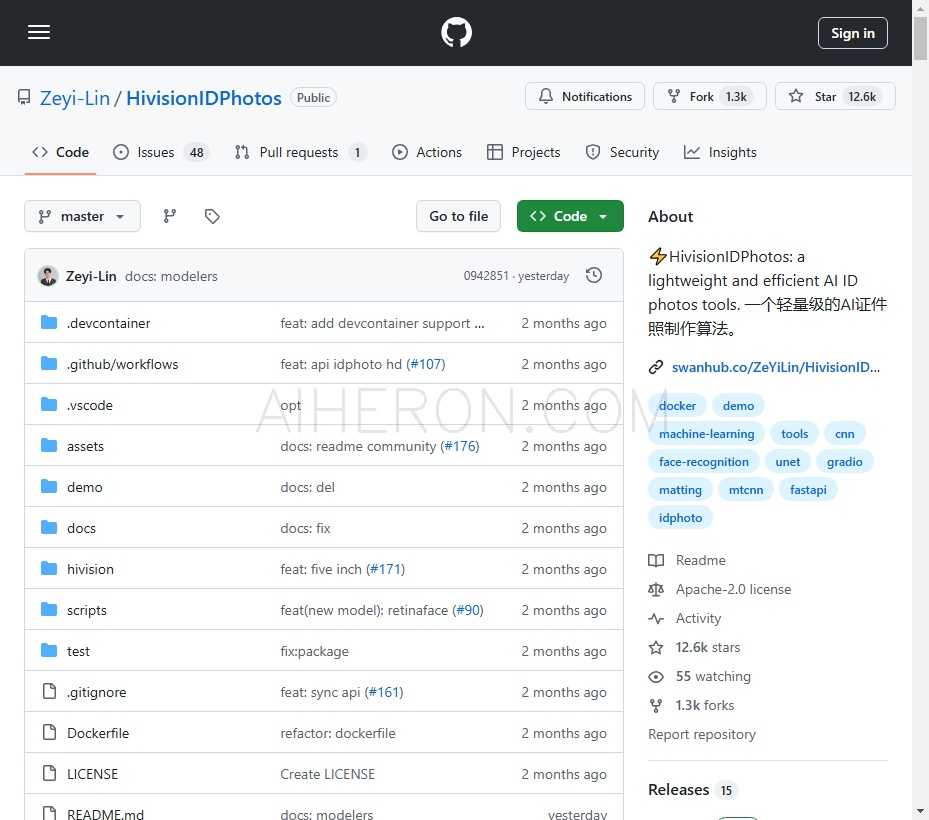View tags via the tag icon
This screenshot has height=820, width=929.
212,216
